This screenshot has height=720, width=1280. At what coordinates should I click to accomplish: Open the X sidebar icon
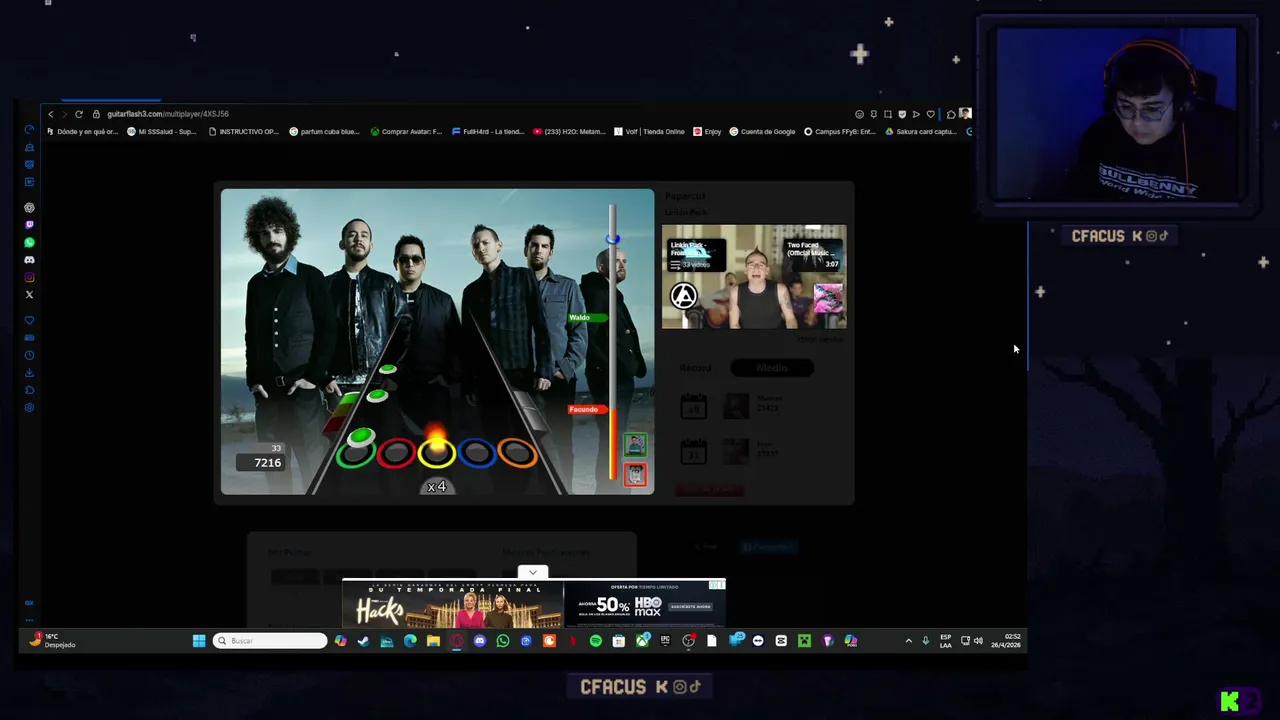pyautogui.click(x=29, y=294)
